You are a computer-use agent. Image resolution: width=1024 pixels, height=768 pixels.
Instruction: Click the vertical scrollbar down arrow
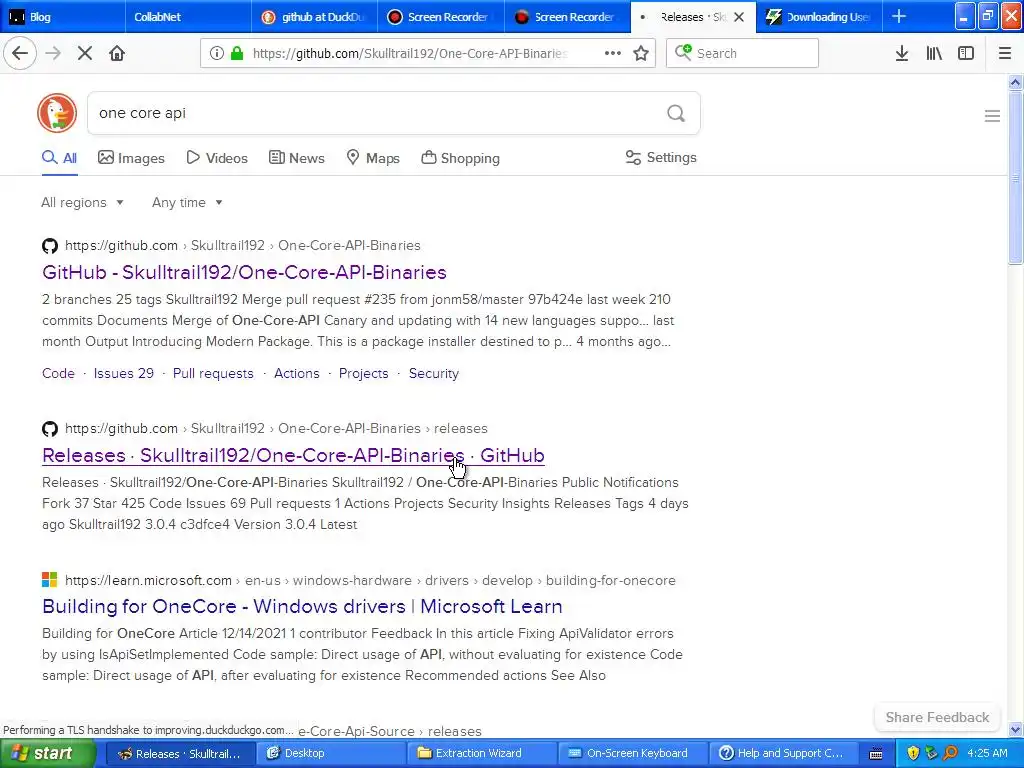[x=1015, y=730]
